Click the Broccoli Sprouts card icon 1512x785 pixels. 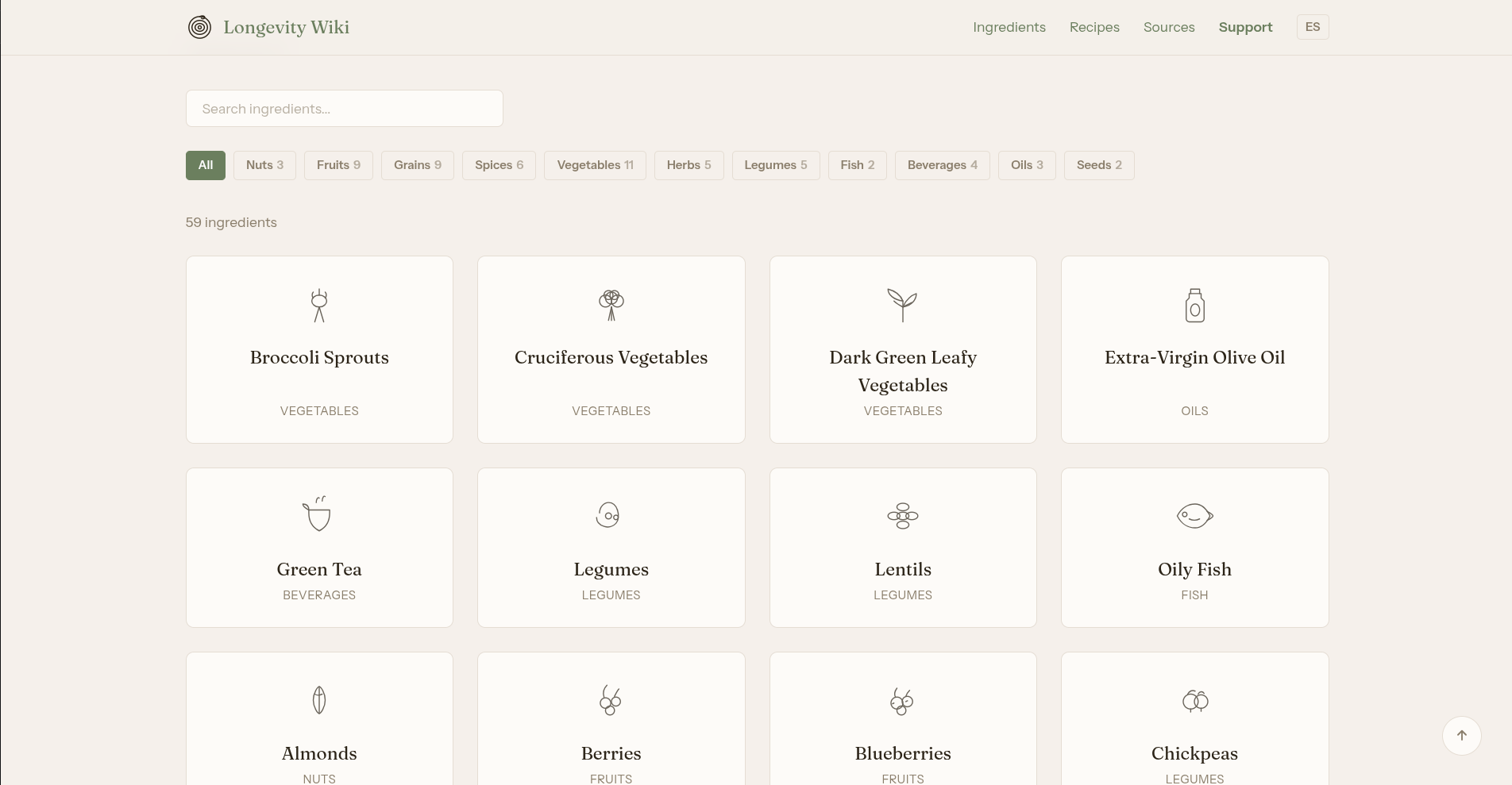(x=319, y=306)
